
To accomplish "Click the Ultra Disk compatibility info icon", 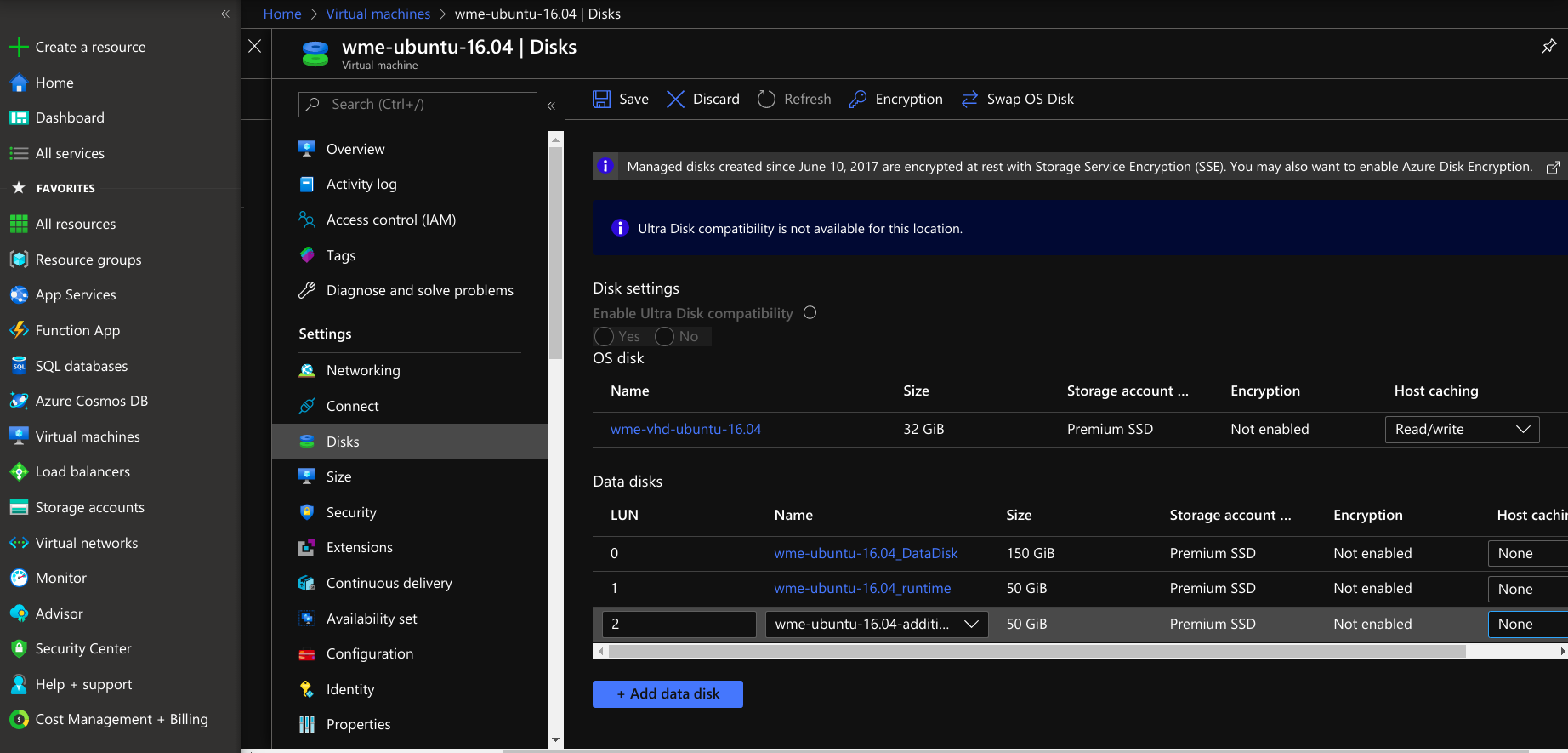I will (x=810, y=312).
